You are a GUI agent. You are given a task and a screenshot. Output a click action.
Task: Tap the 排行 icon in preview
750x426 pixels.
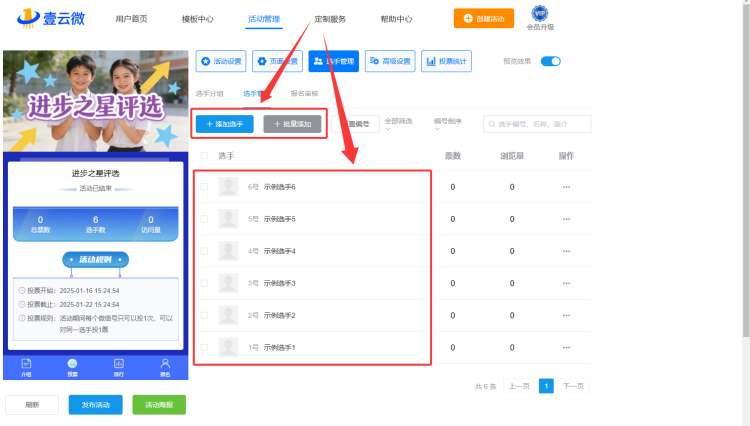tap(119, 368)
